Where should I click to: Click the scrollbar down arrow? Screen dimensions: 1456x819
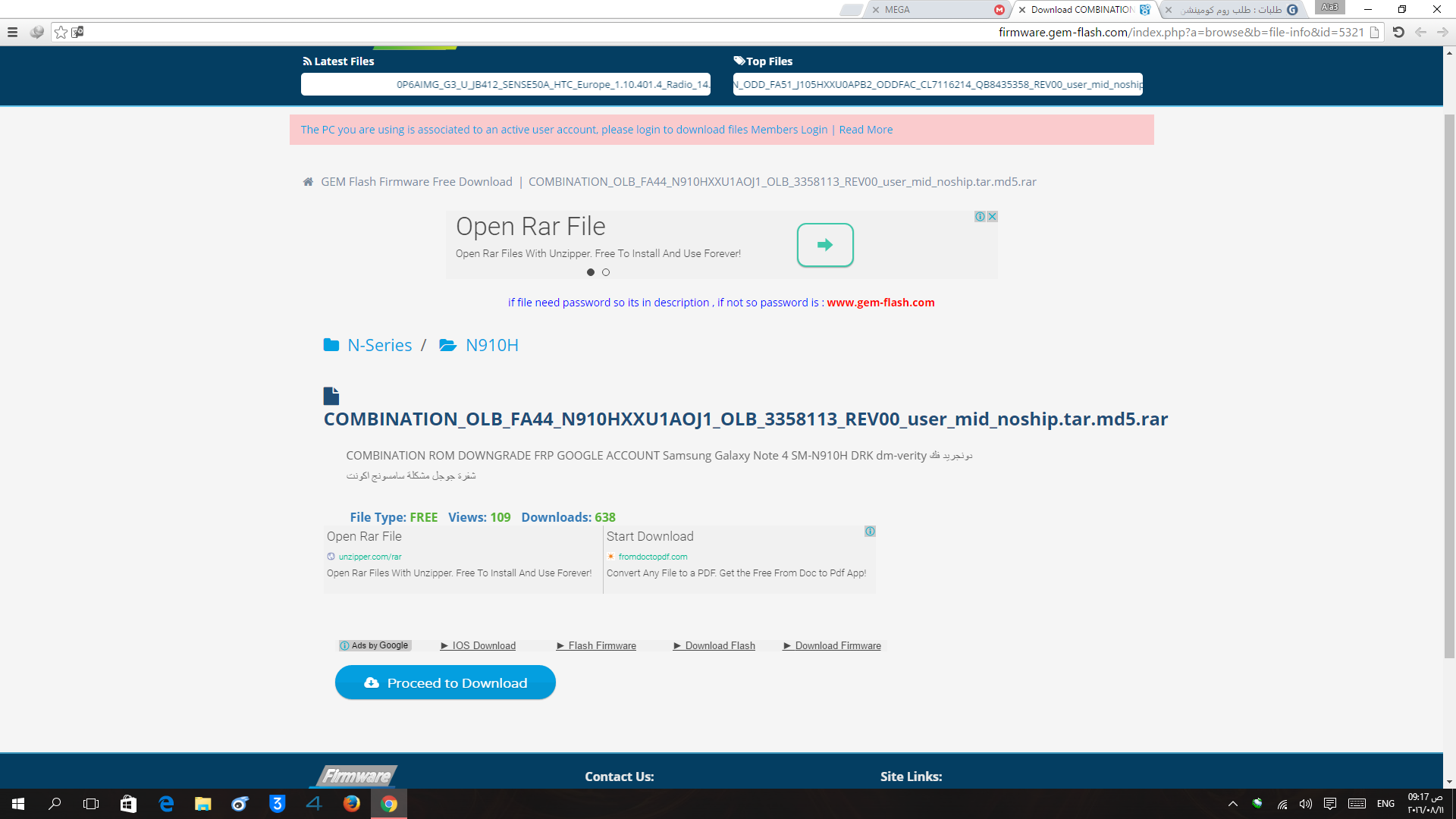[x=1449, y=782]
